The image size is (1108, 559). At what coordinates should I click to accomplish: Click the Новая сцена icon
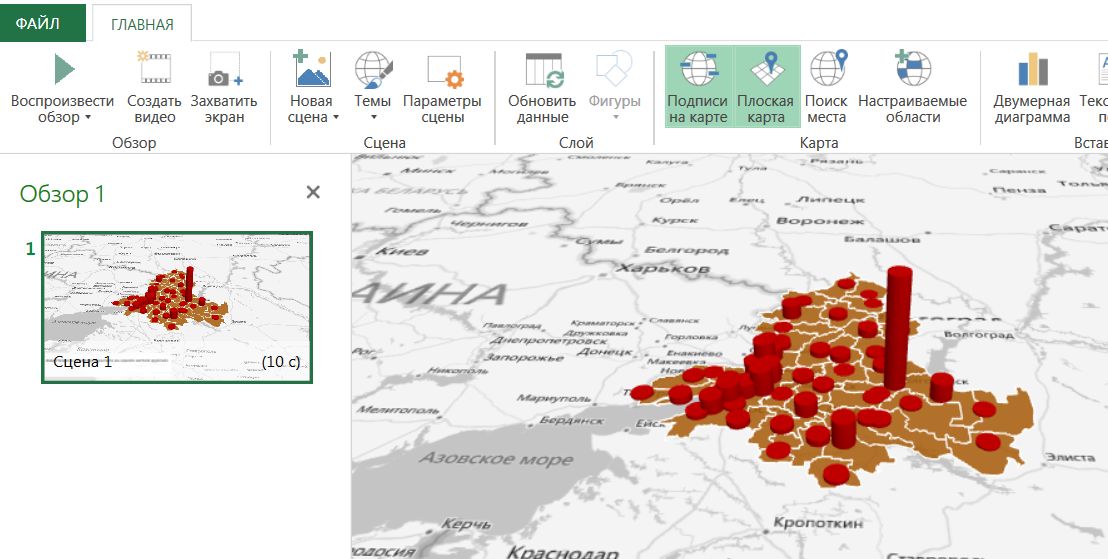tap(311, 71)
